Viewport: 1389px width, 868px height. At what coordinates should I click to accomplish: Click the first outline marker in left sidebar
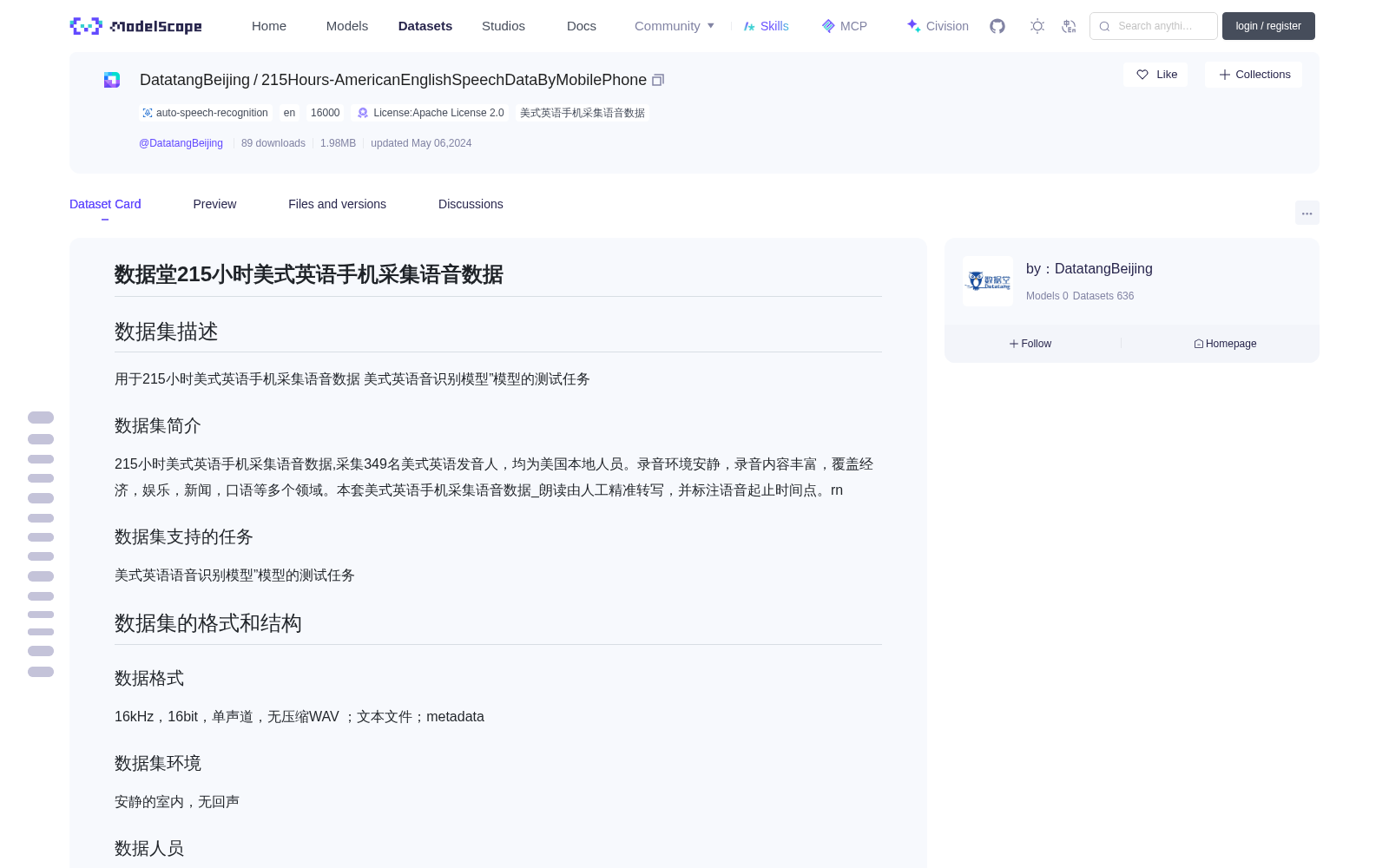pyautogui.click(x=41, y=418)
